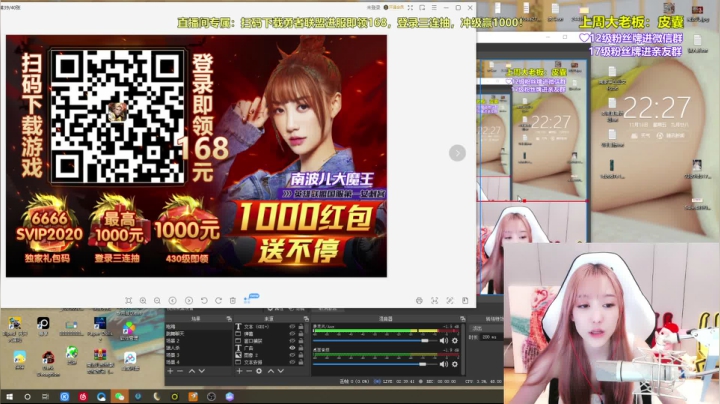Toggle visibility of 文本 (GDI+) source
Screen dimensions: 720x404
click(x=292, y=327)
